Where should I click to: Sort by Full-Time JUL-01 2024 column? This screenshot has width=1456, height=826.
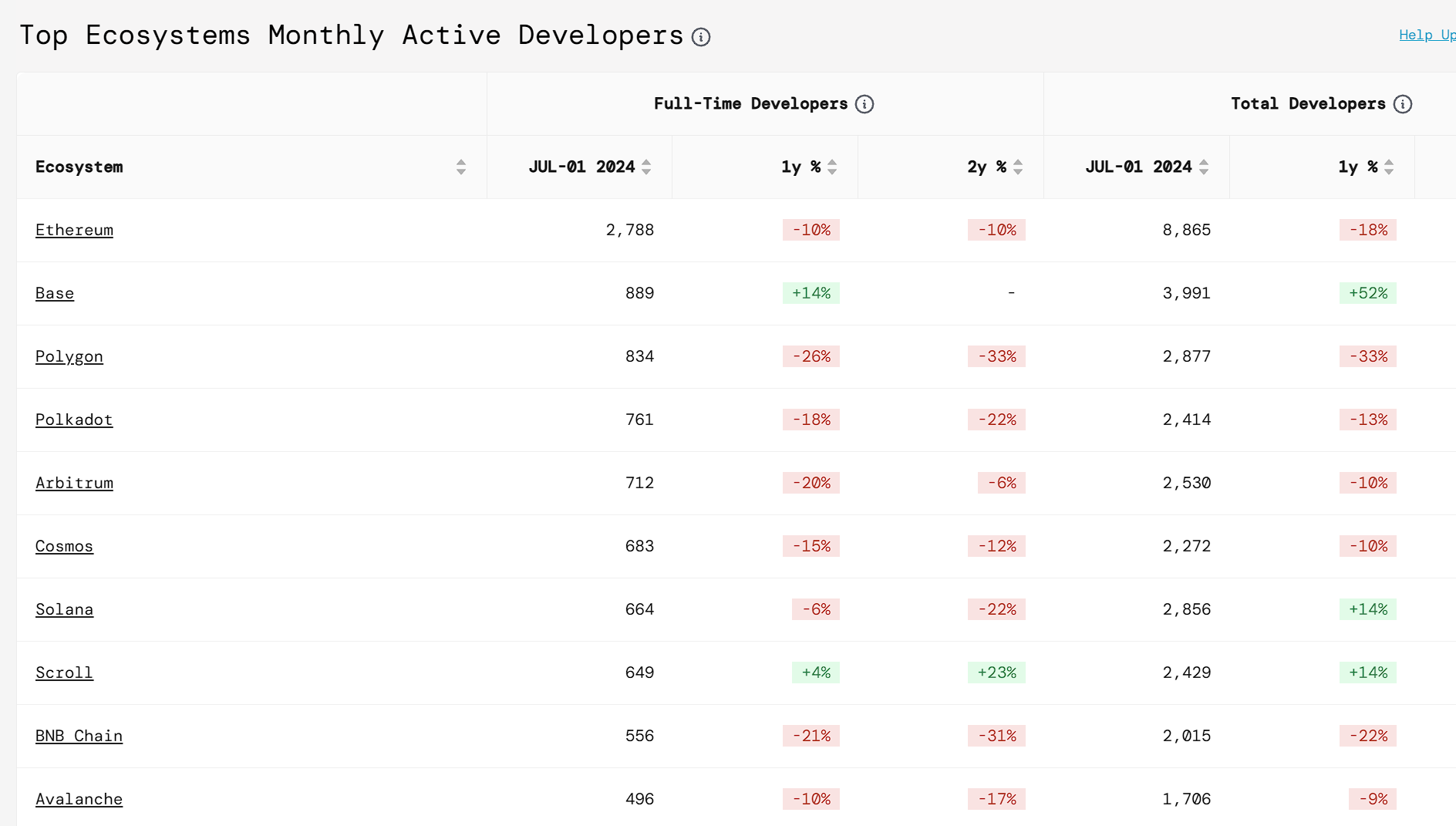(x=646, y=167)
